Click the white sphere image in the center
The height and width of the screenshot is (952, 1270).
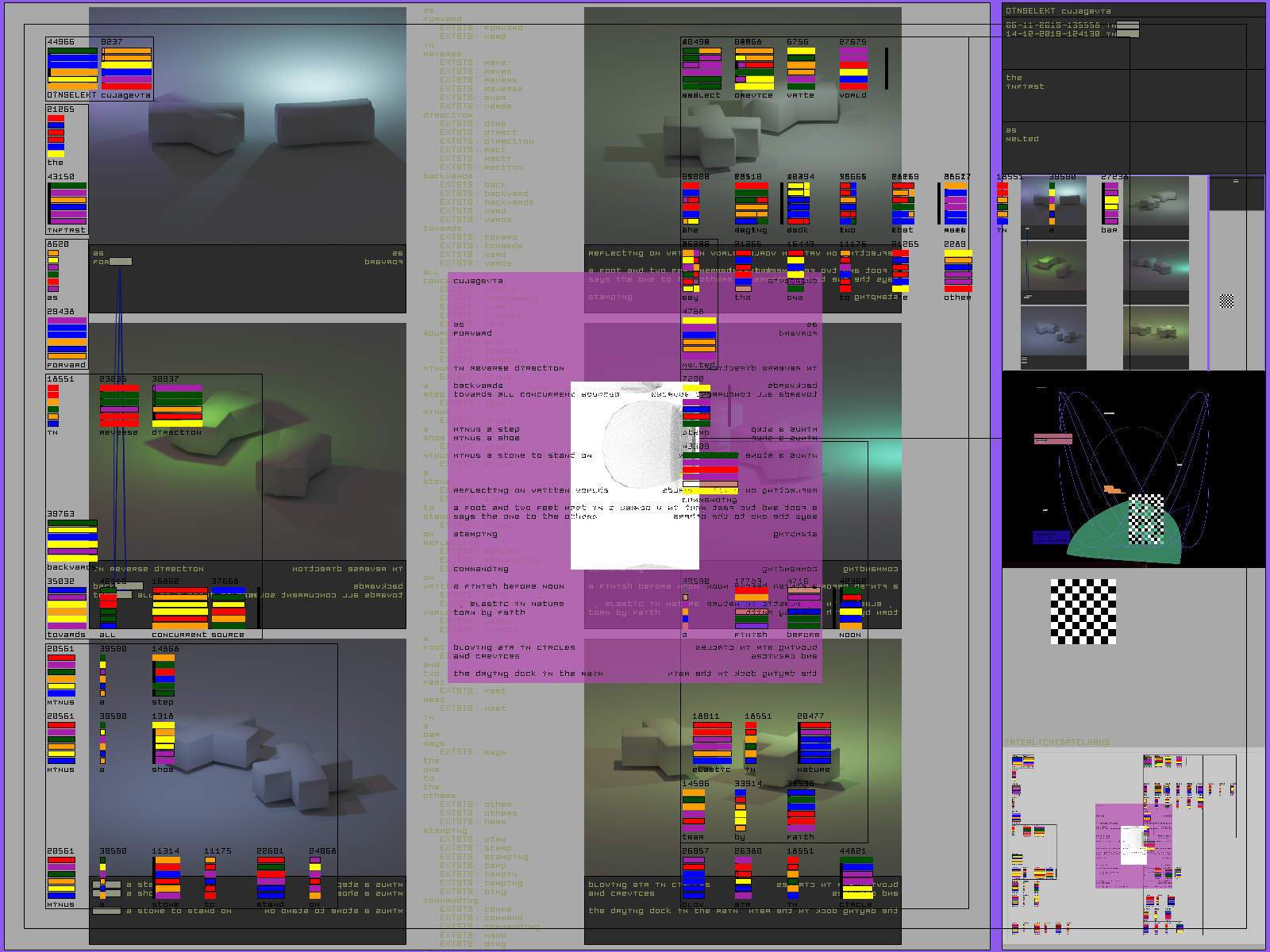tap(635, 474)
